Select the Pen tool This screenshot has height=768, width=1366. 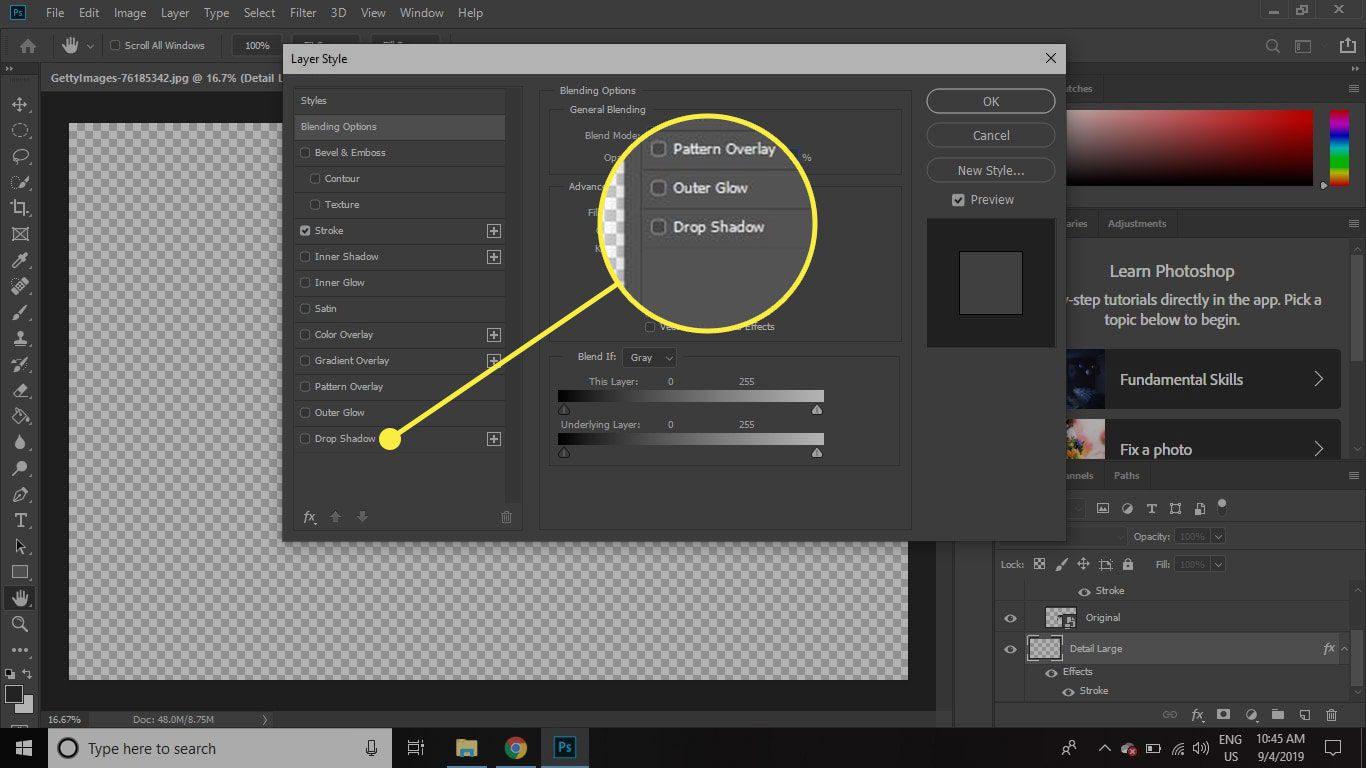click(x=19, y=494)
